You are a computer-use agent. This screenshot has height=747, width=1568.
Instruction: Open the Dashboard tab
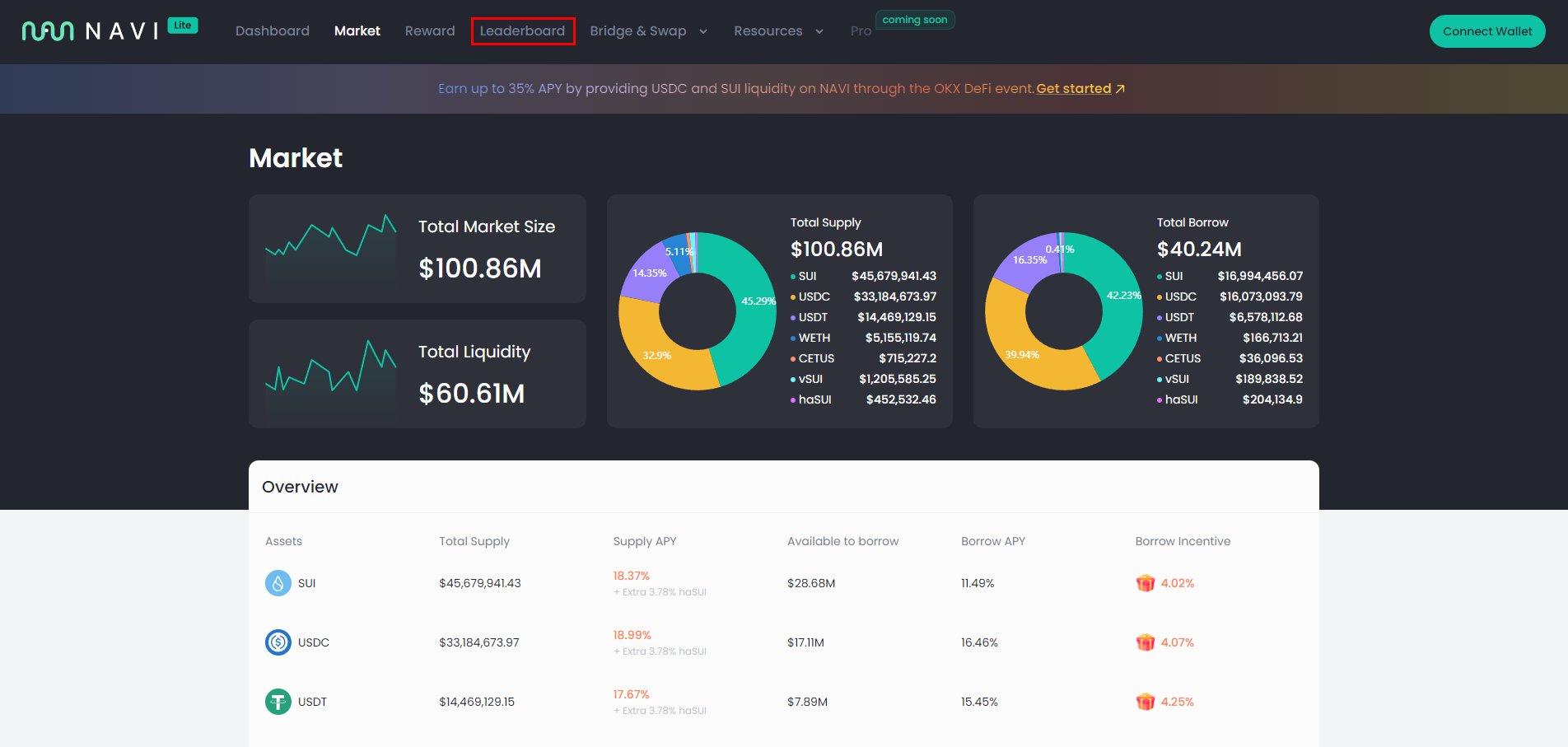[273, 31]
